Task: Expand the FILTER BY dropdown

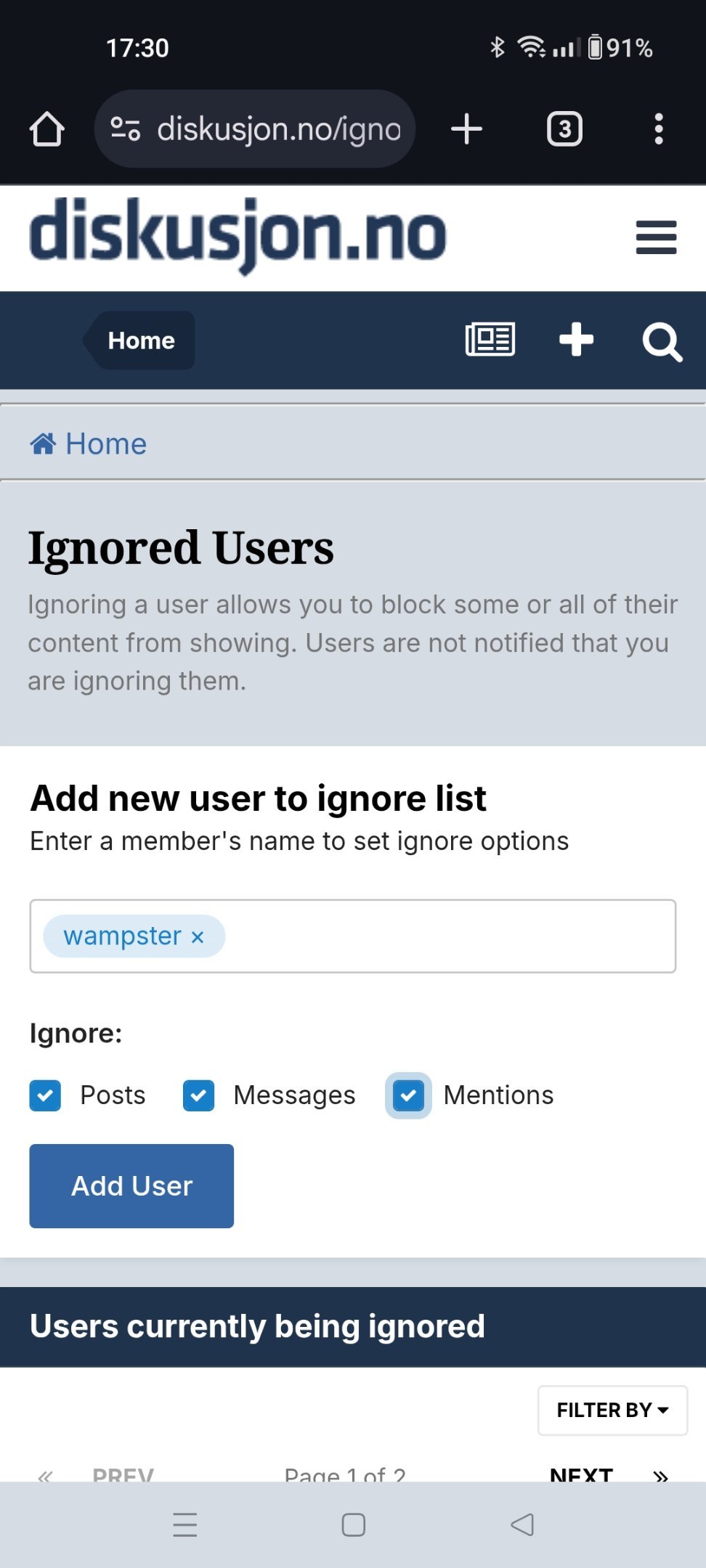Action: click(x=612, y=1410)
